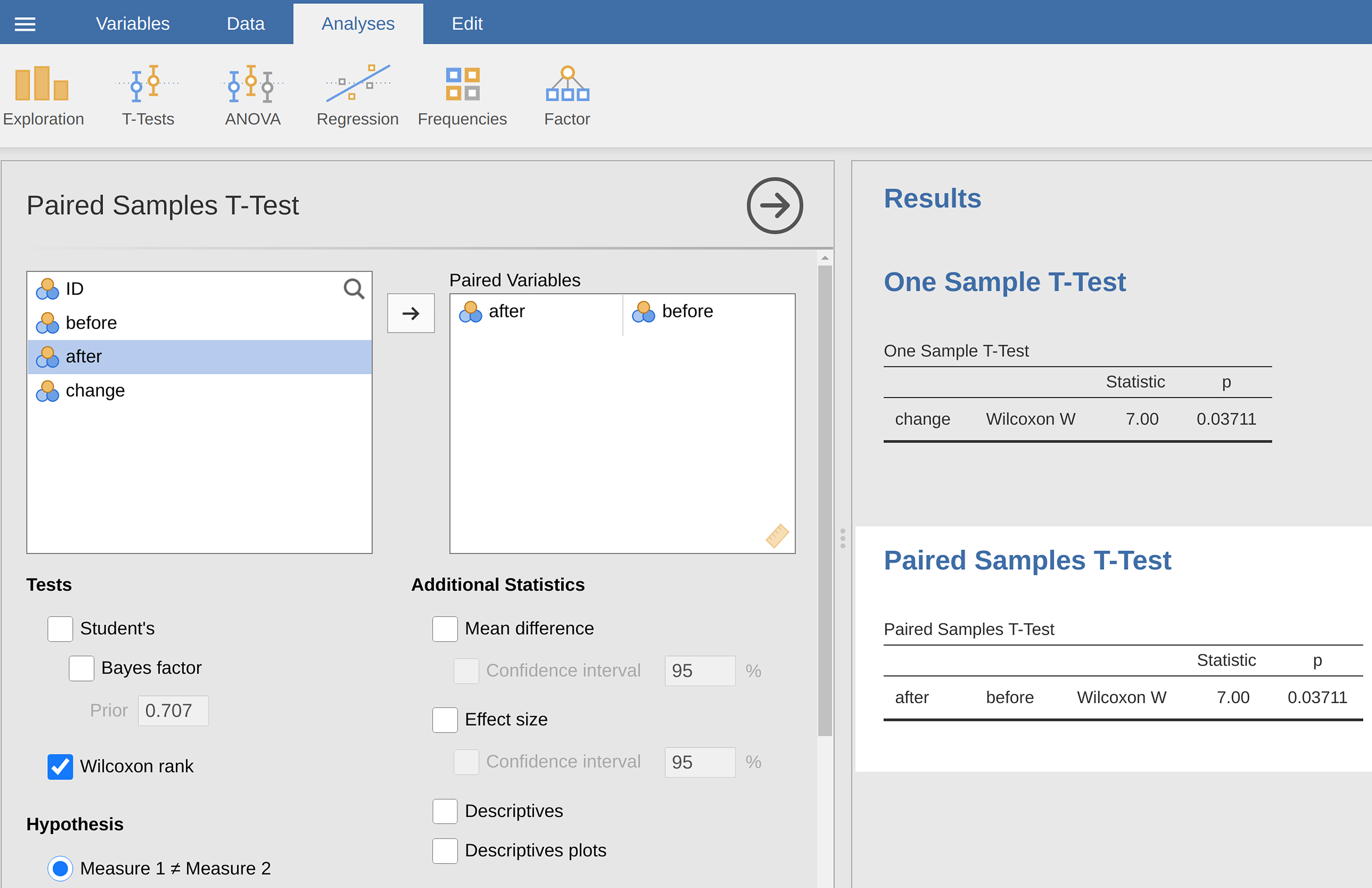Switch to the Data tab
The image size is (1372, 888).
coord(246,24)
